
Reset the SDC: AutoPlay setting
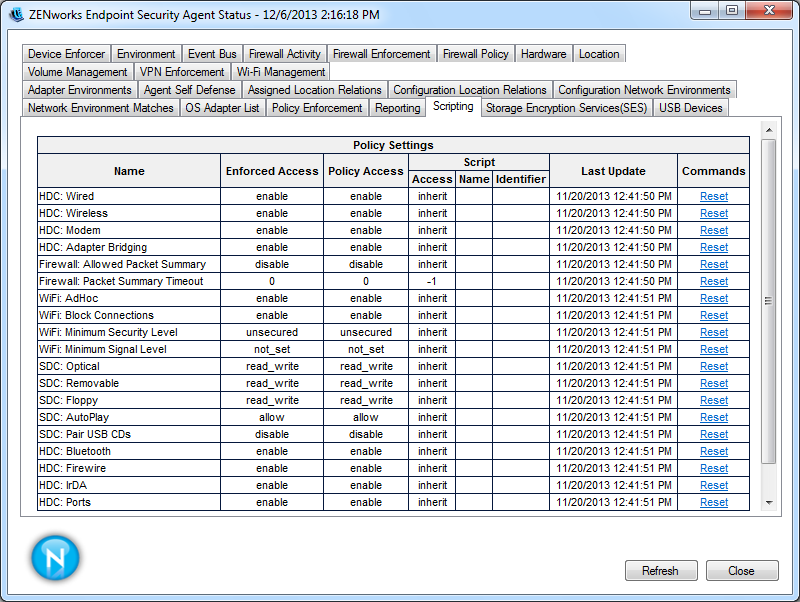pos(714,417)
